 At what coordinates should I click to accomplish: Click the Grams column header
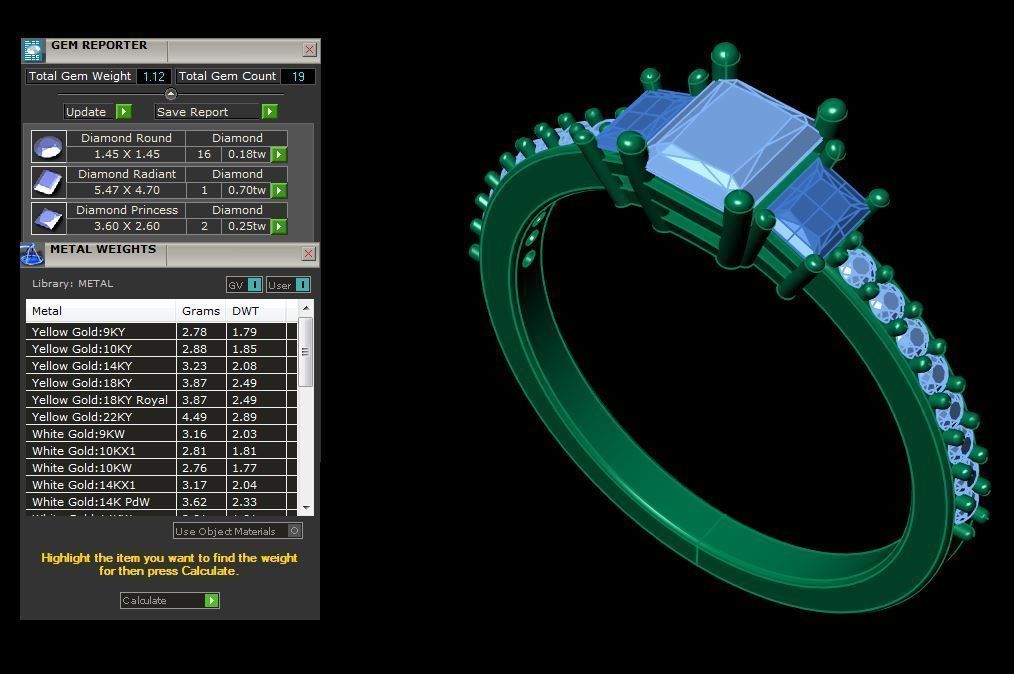(x=201, y=311)
